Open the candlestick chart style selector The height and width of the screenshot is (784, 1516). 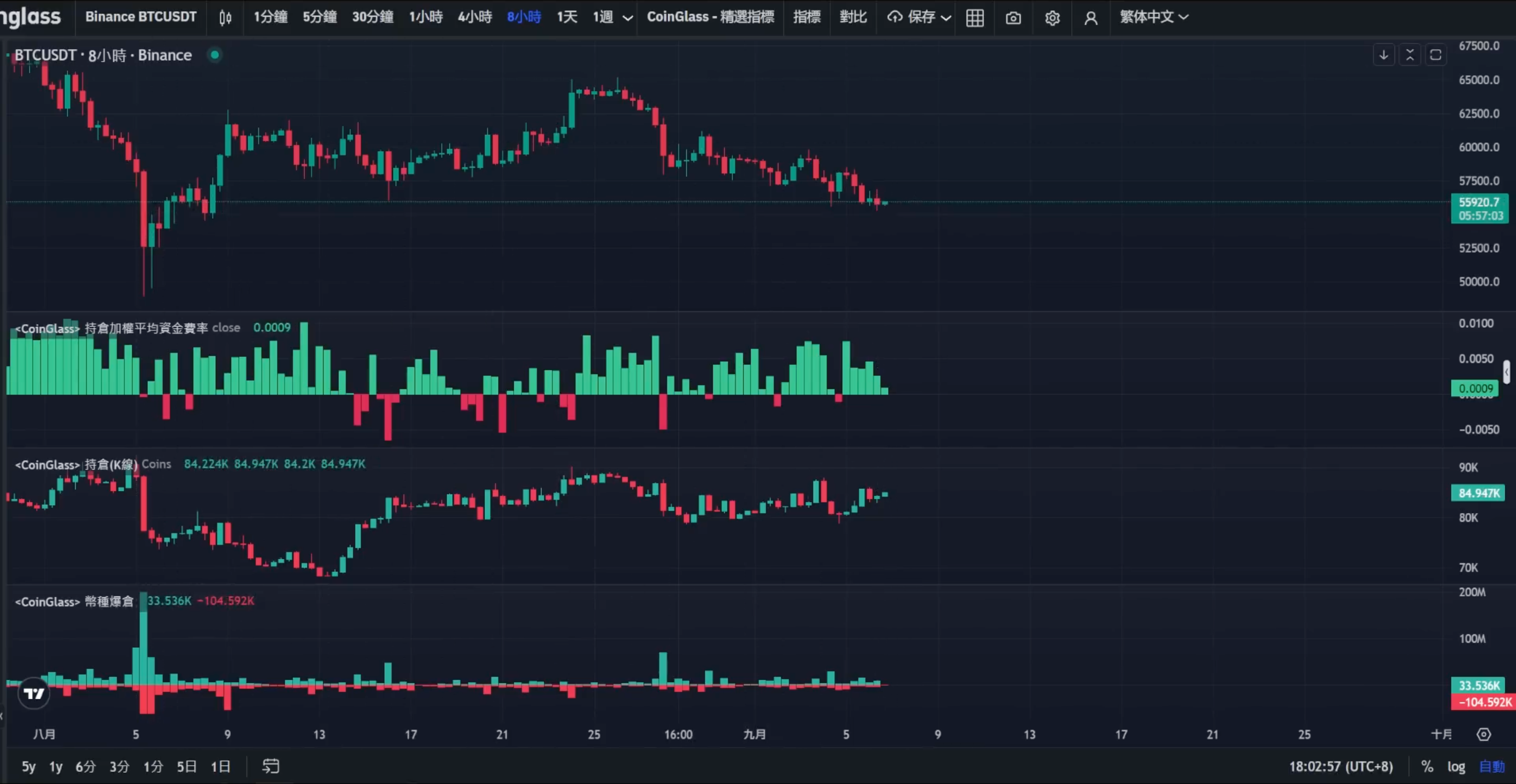point(226,18)
